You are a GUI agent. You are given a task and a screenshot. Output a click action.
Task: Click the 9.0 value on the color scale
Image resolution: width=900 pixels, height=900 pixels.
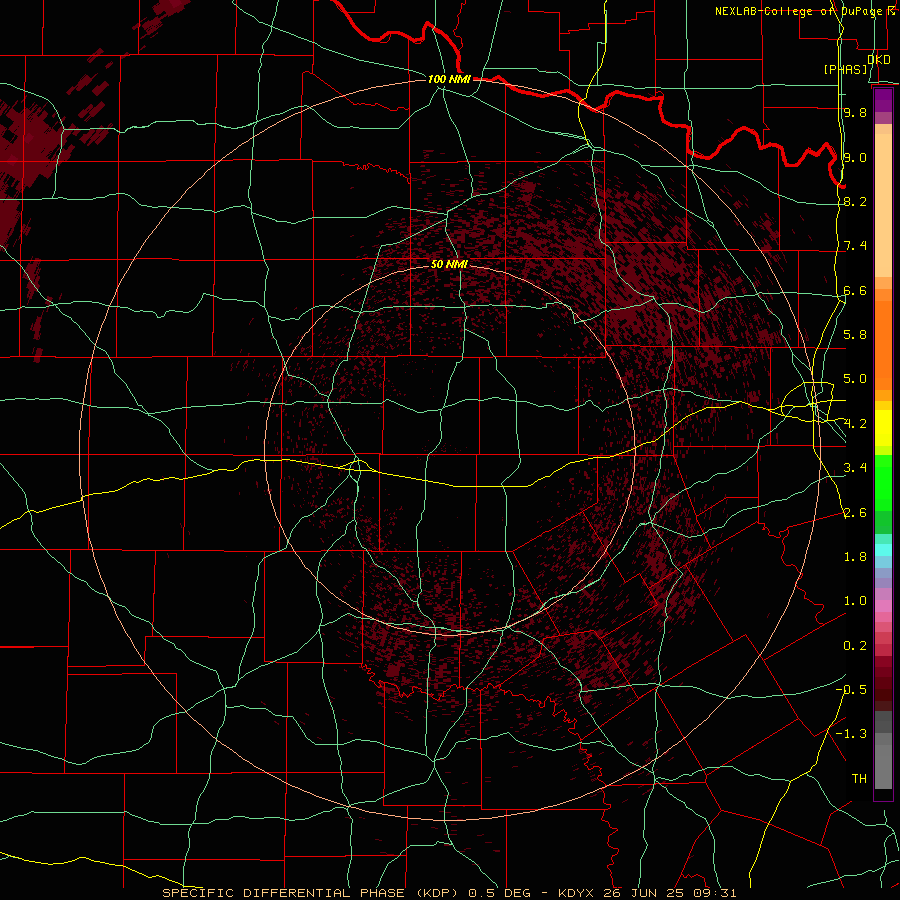(x=855, y=157)
